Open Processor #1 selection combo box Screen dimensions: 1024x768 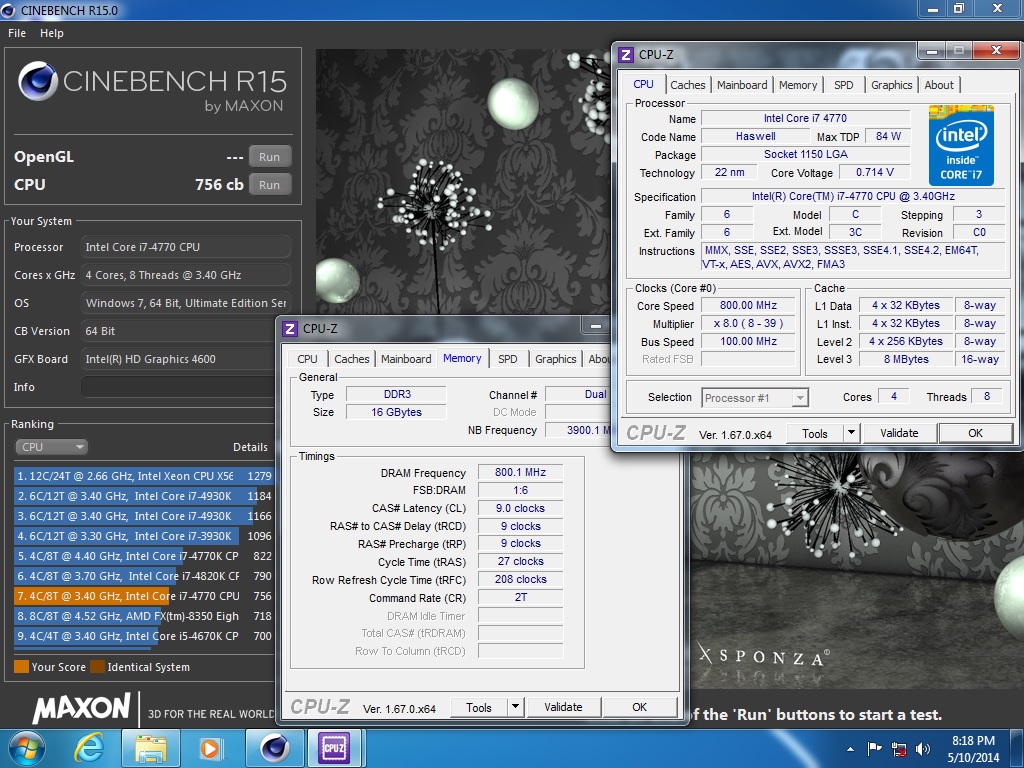755,397
